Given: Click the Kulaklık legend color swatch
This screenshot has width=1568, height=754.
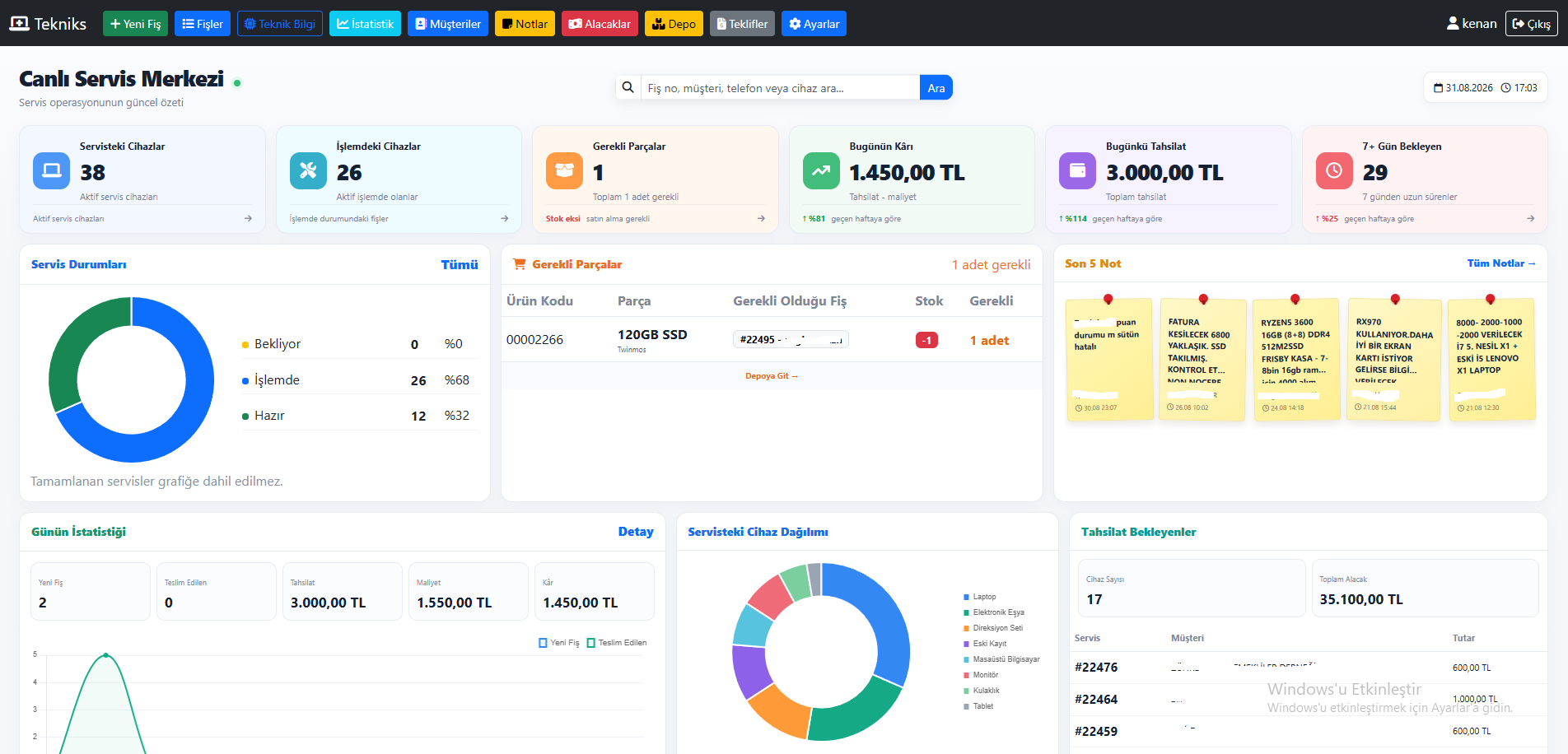Looking at the screenshot, I should (966, 691).
